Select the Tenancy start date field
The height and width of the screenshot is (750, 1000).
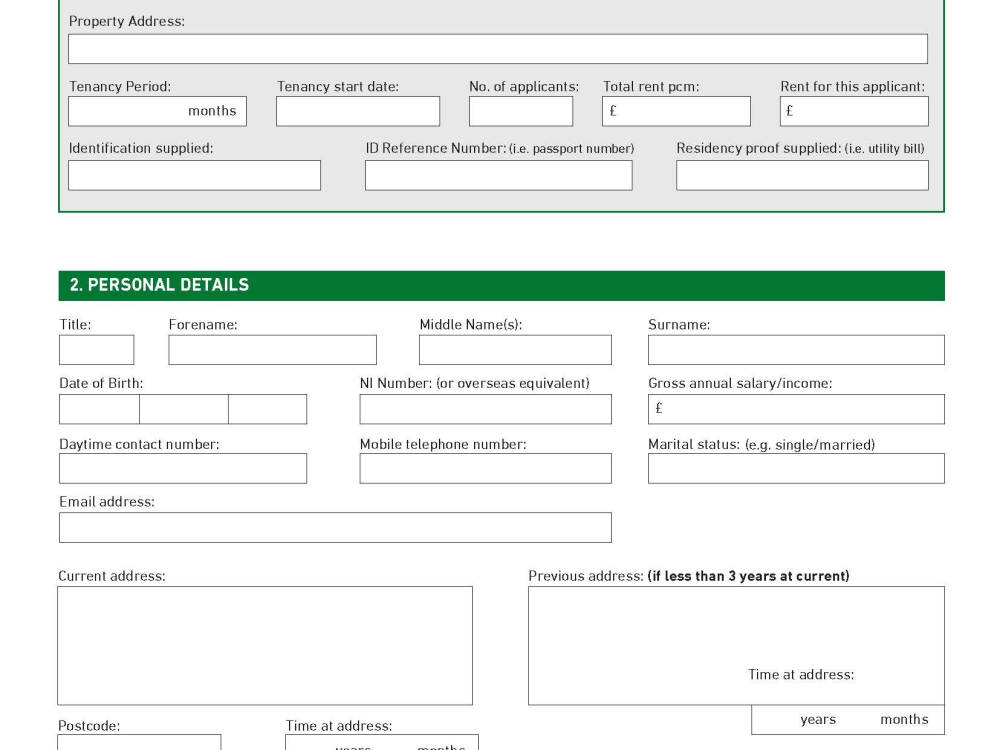(357, 110)
